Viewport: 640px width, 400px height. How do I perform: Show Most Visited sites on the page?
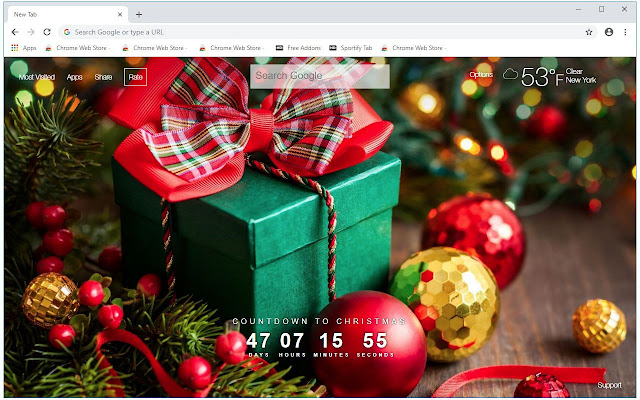(x=37, y=77)
